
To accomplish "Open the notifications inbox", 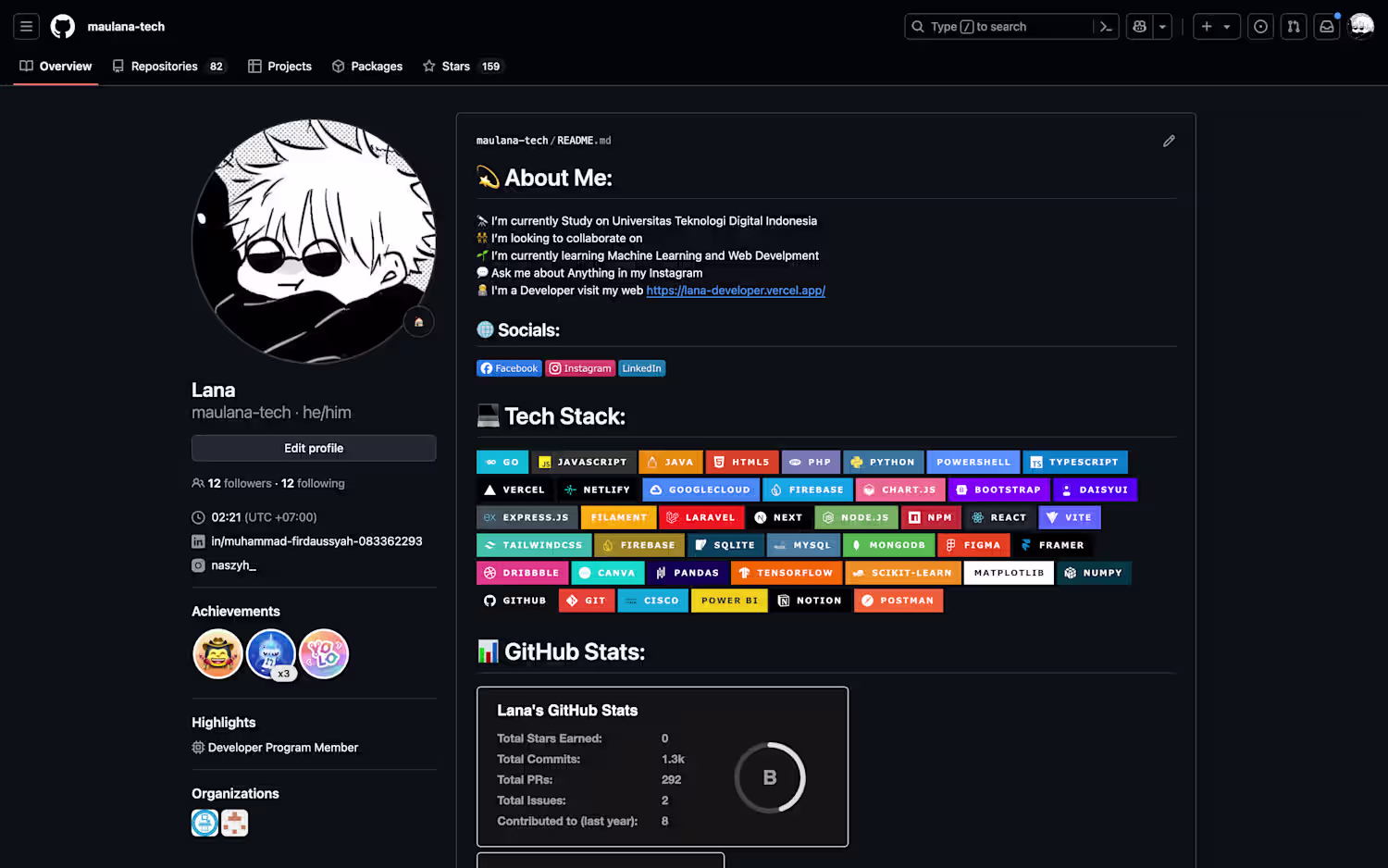I will point(1327,27).
